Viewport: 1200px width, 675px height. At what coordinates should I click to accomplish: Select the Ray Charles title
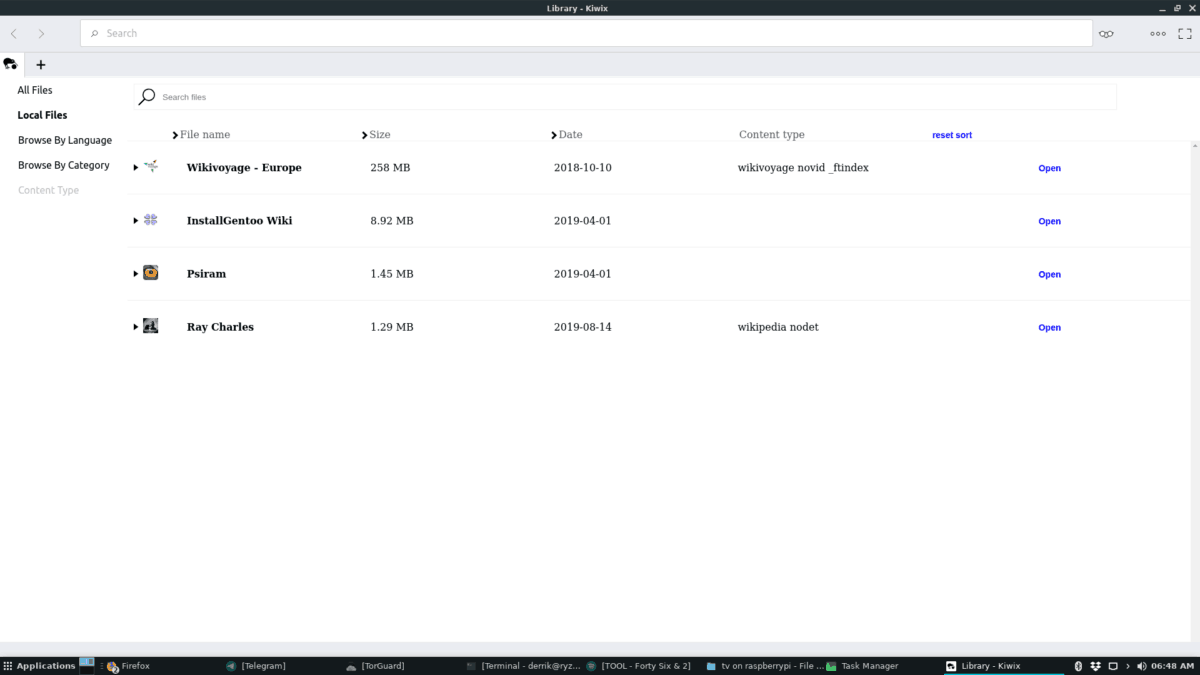(x=220, y=327)
